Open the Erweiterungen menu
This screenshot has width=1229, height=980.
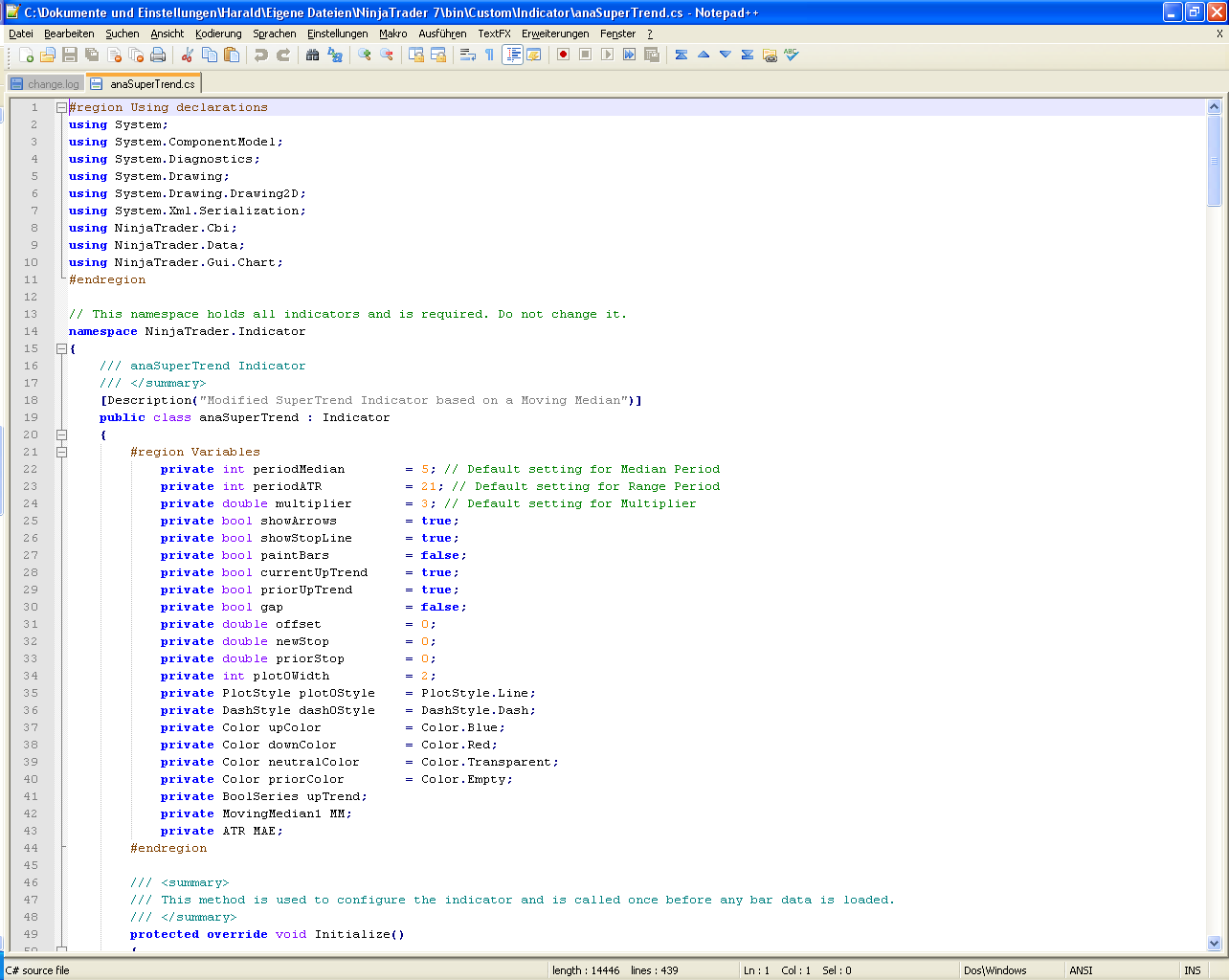point(555,33)
